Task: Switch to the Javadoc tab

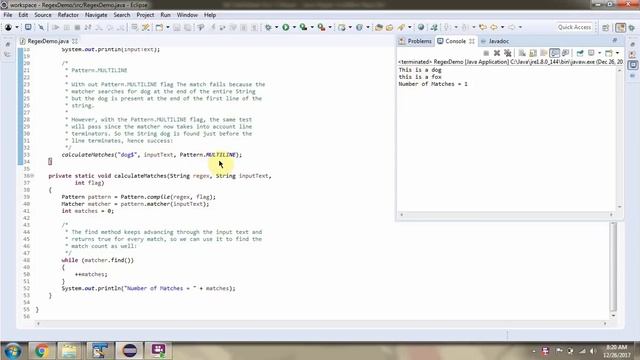Action: click(x=495, y=41)
